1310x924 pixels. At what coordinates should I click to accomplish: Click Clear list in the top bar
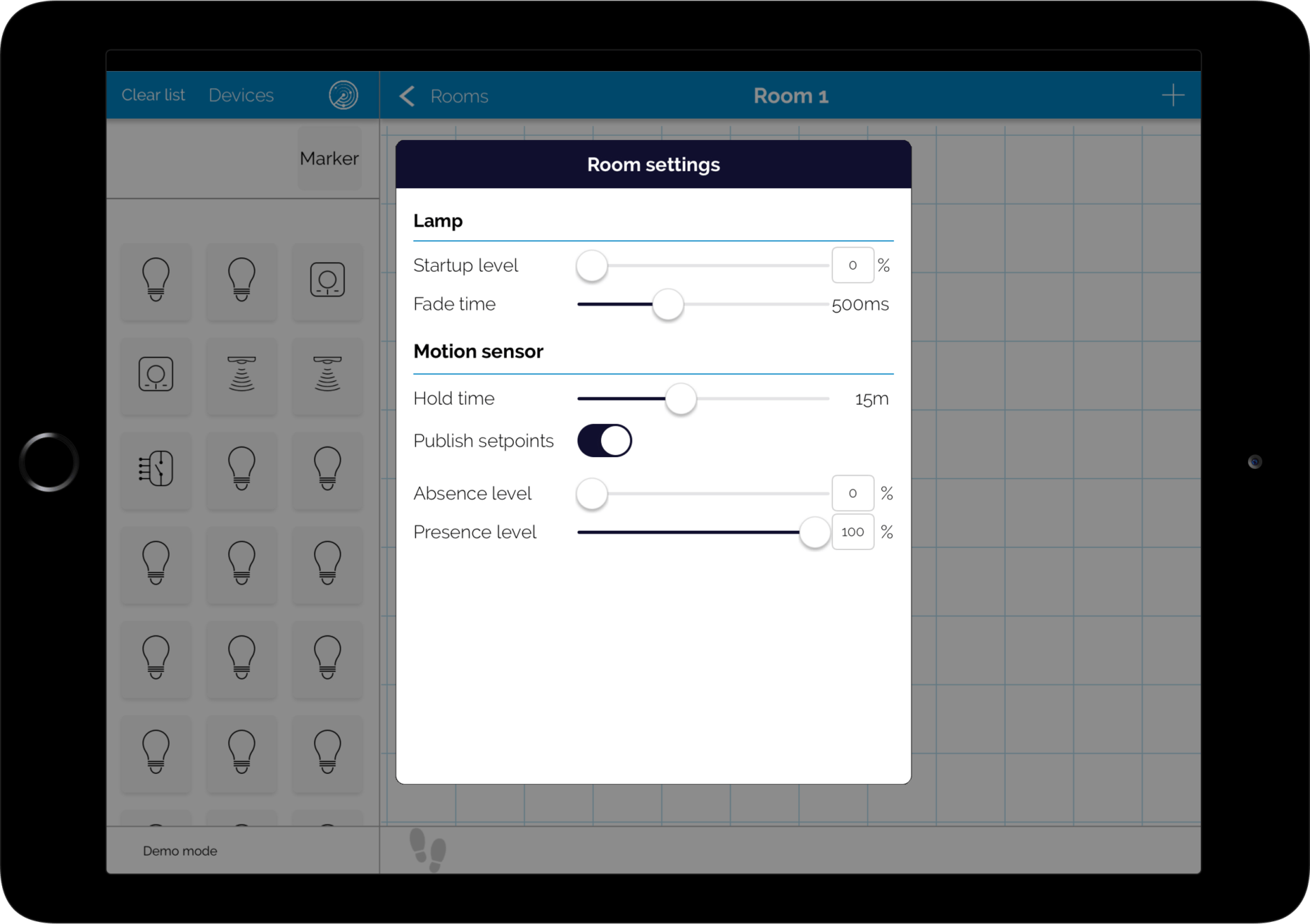point(153,95)
